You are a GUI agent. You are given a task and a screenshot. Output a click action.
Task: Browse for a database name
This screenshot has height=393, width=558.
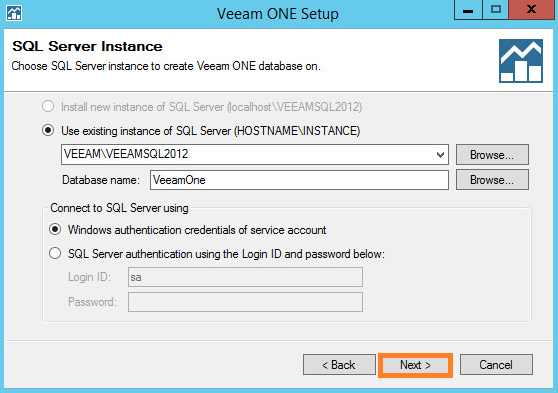coord(492,180)
